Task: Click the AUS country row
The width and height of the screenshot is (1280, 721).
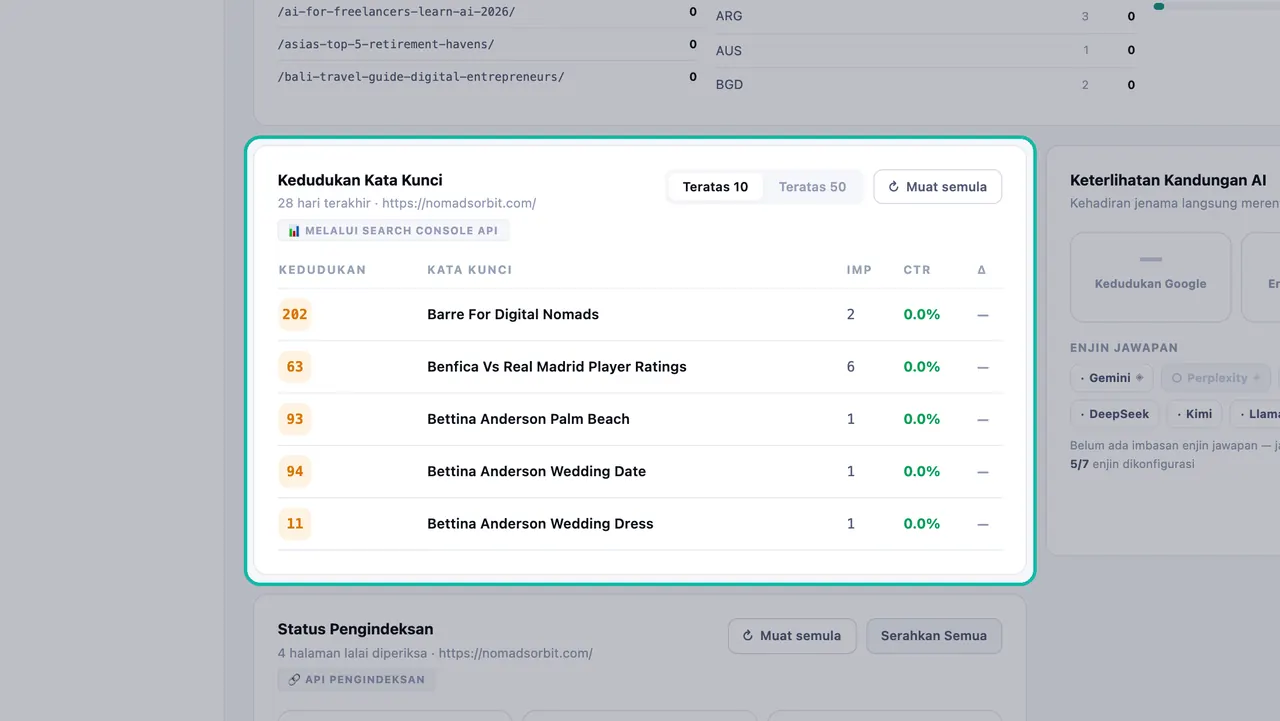Action: [925, 50]
